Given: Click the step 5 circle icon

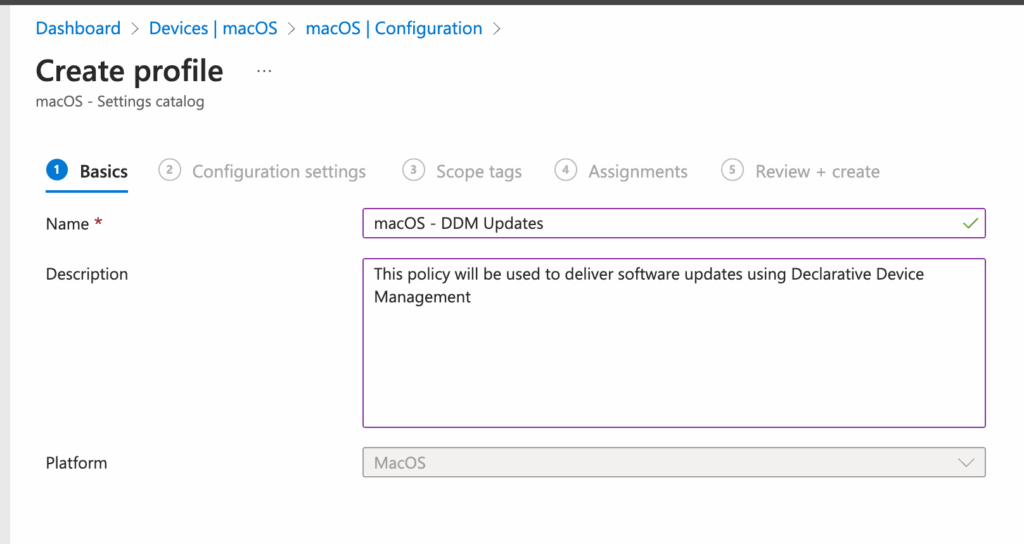Looking at the screenshot, I should pos(733,170).
